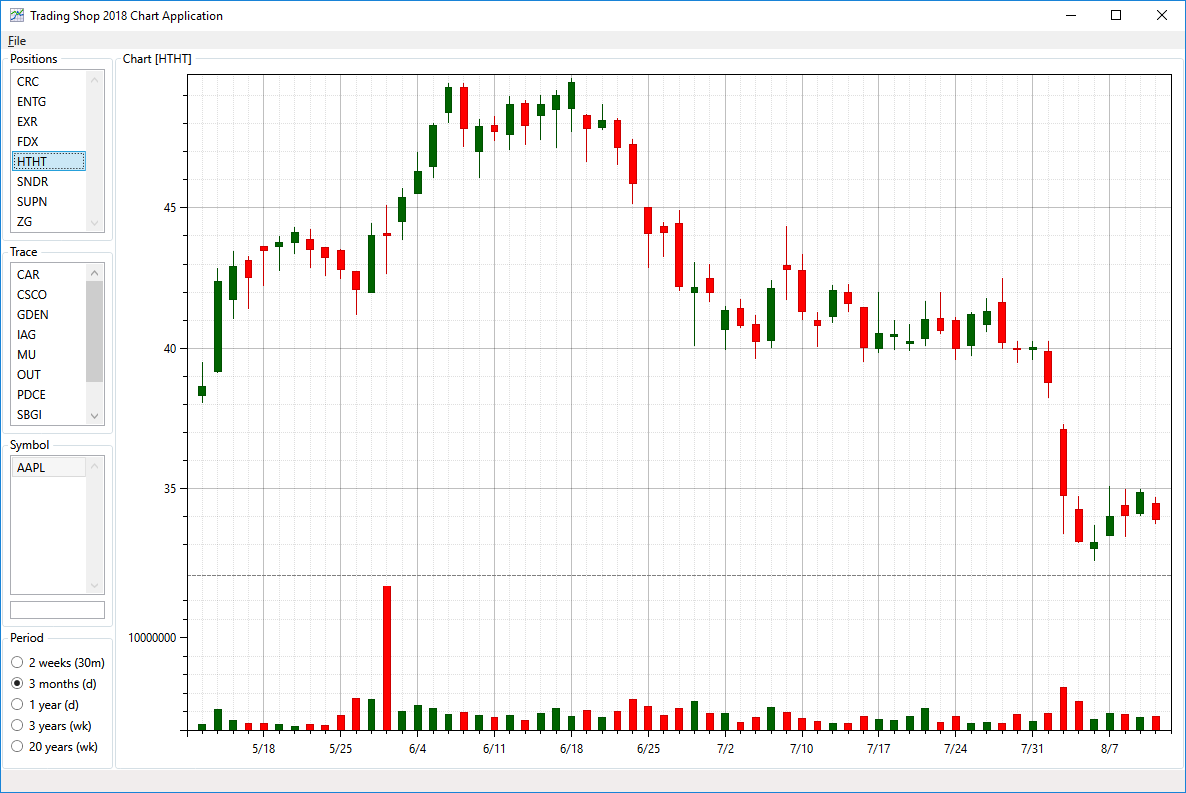
Task: Select ENTG in Positions list
Action: tap(48, 101)
